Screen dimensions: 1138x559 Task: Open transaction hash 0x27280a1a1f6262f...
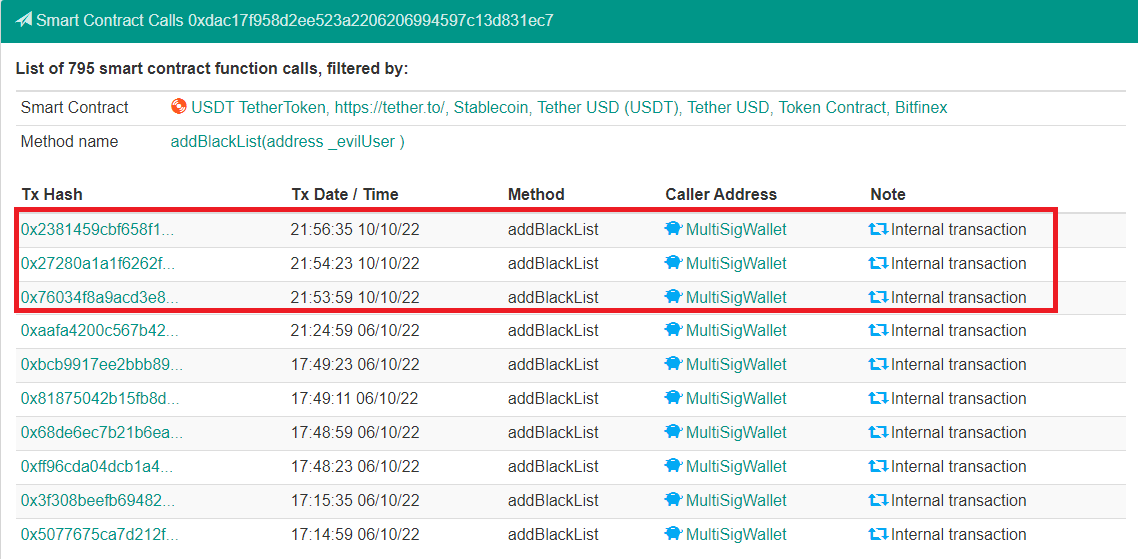pos(97,264)
